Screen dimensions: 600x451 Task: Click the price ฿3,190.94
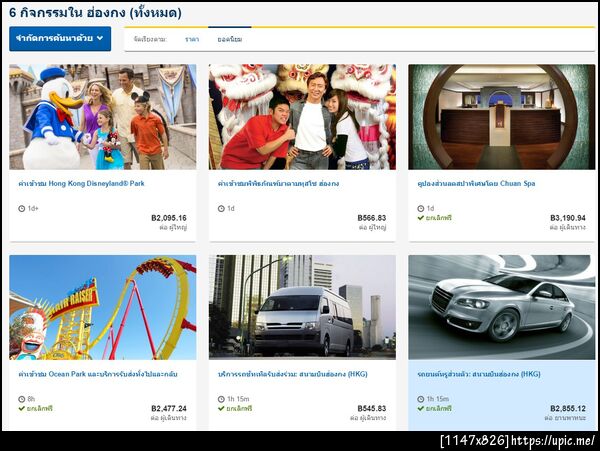pos(568,218)
